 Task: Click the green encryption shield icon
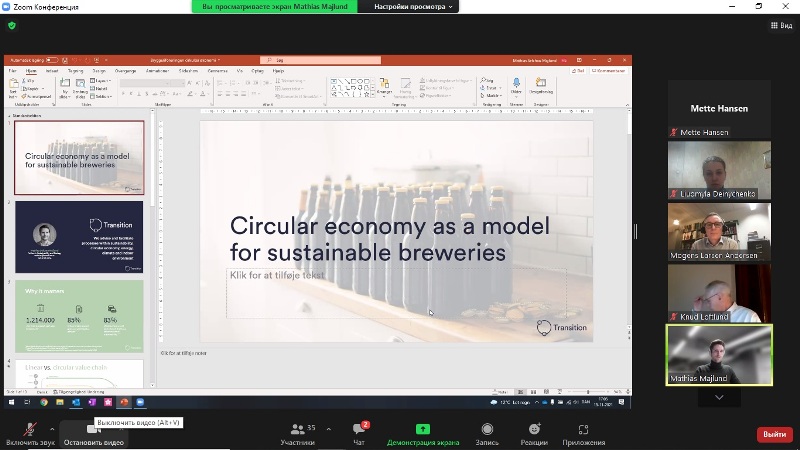point(12,25)
